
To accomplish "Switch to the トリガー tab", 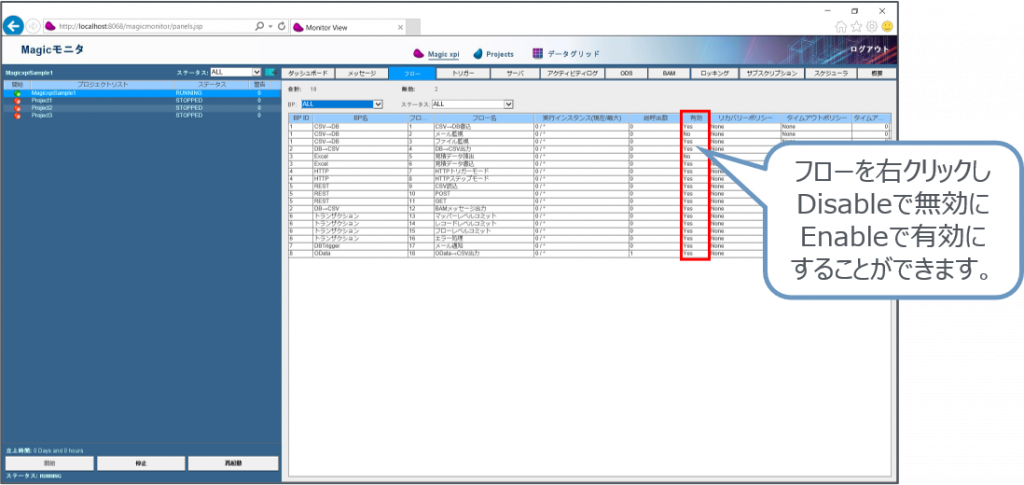I will [462, 73].
